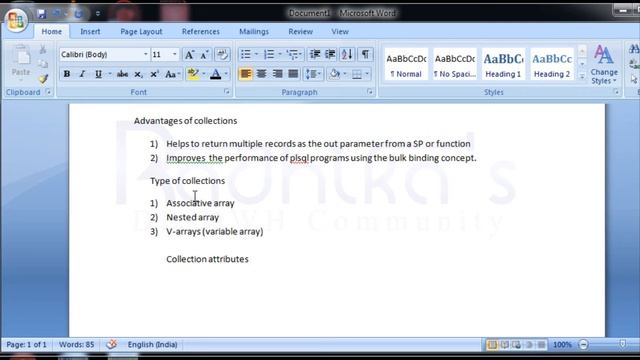
Task: Align paragraph text to the right
Action: click(x=278, y=74)
